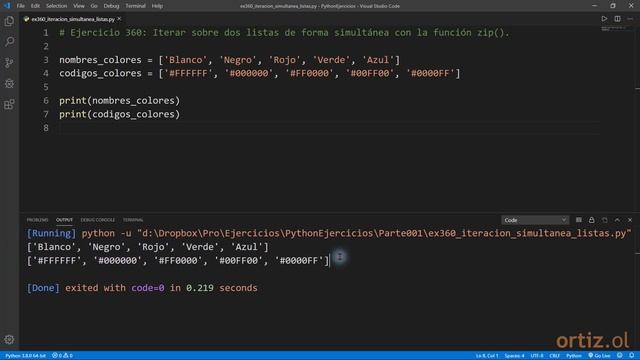Change CRLF end of line sequence

(x=554, y=356)
